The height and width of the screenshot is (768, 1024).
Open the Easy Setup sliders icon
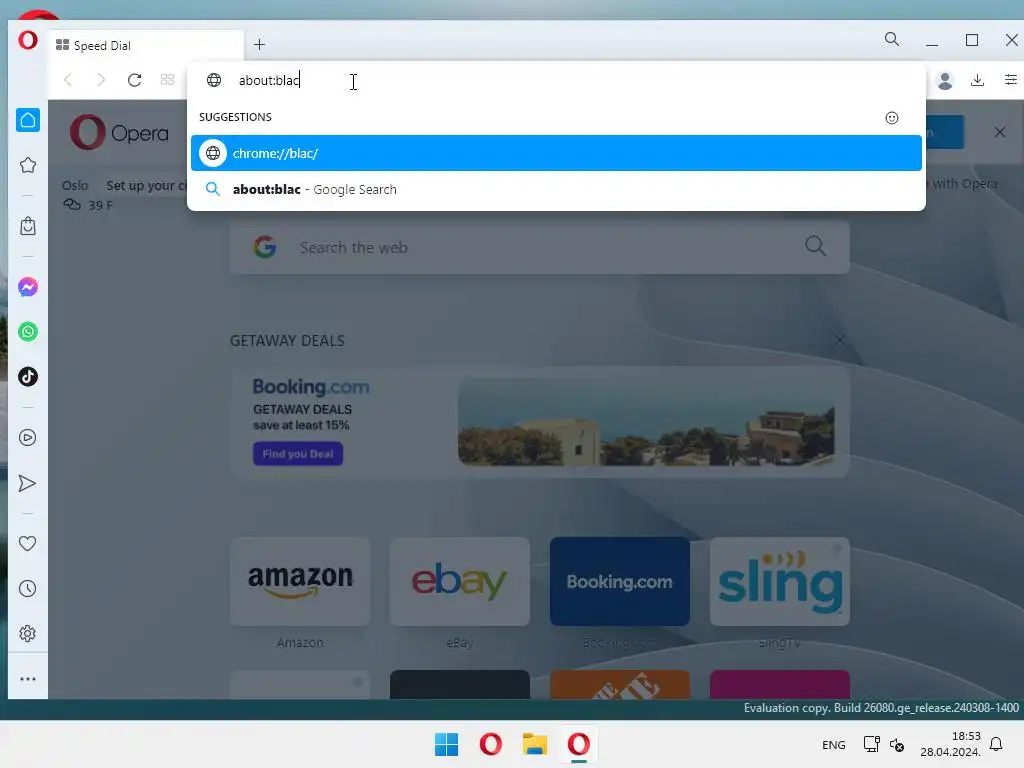1010,80
